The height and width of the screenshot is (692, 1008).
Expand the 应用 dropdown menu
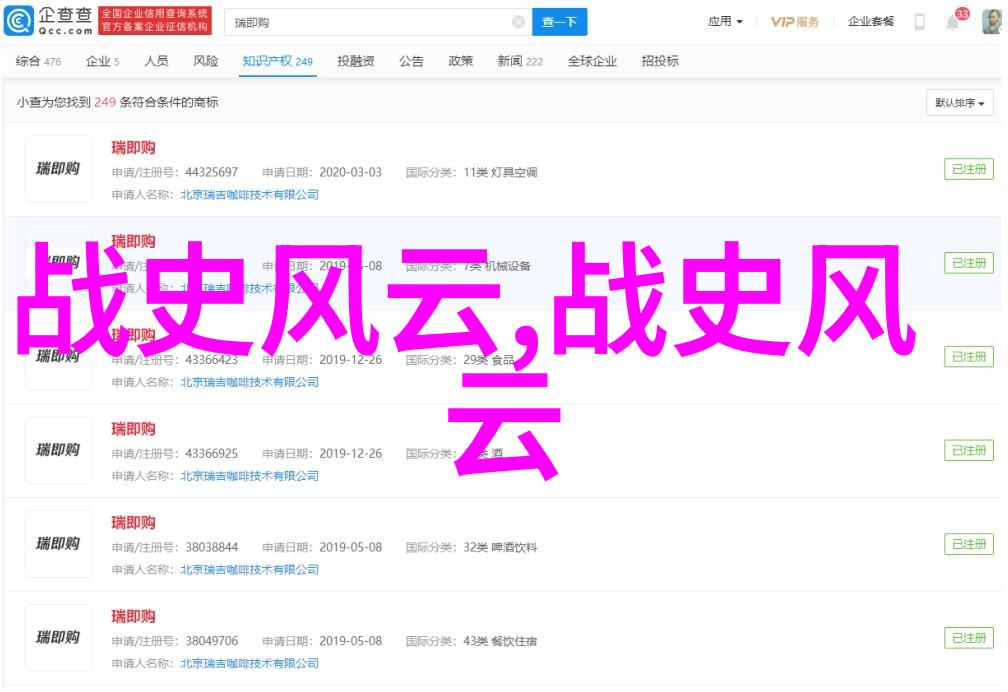pos(725,21)
